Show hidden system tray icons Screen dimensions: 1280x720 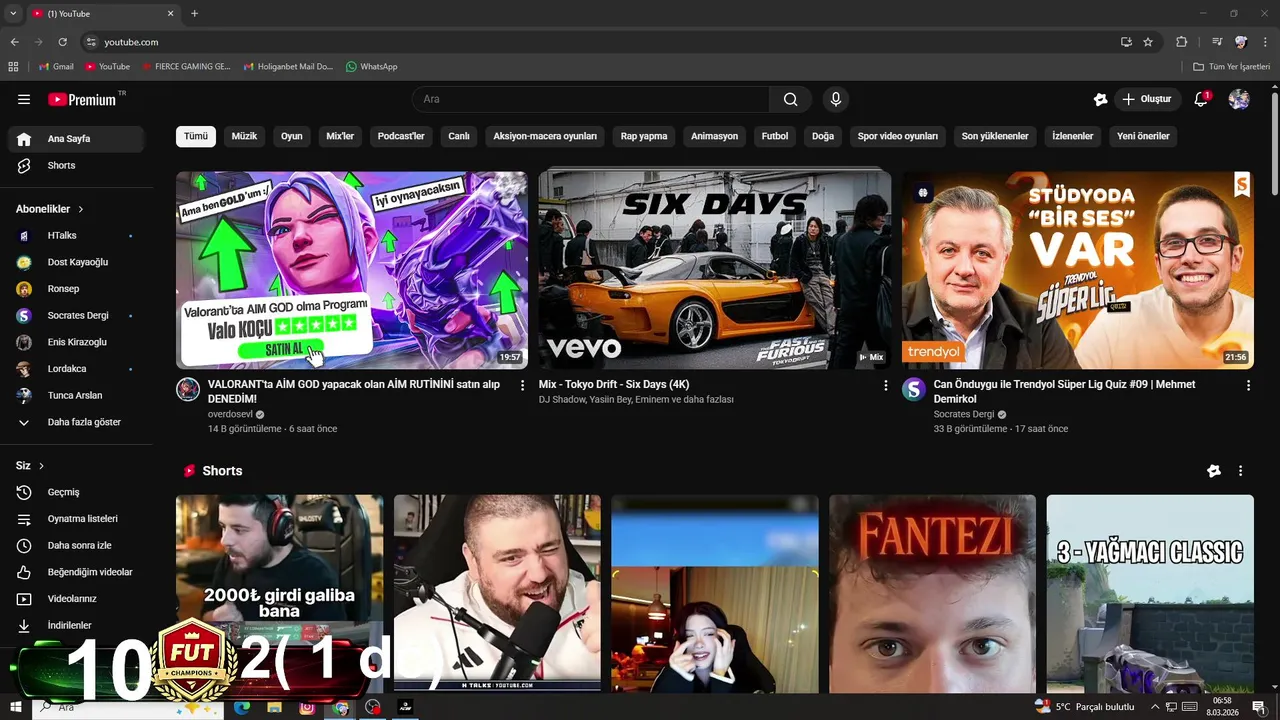click(x=1155, y=707)
